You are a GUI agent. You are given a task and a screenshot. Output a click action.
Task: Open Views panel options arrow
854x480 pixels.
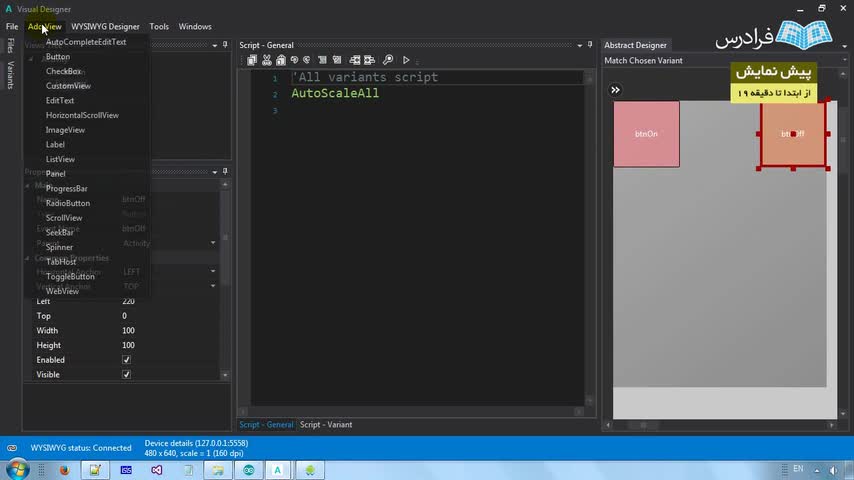point(215,45)
